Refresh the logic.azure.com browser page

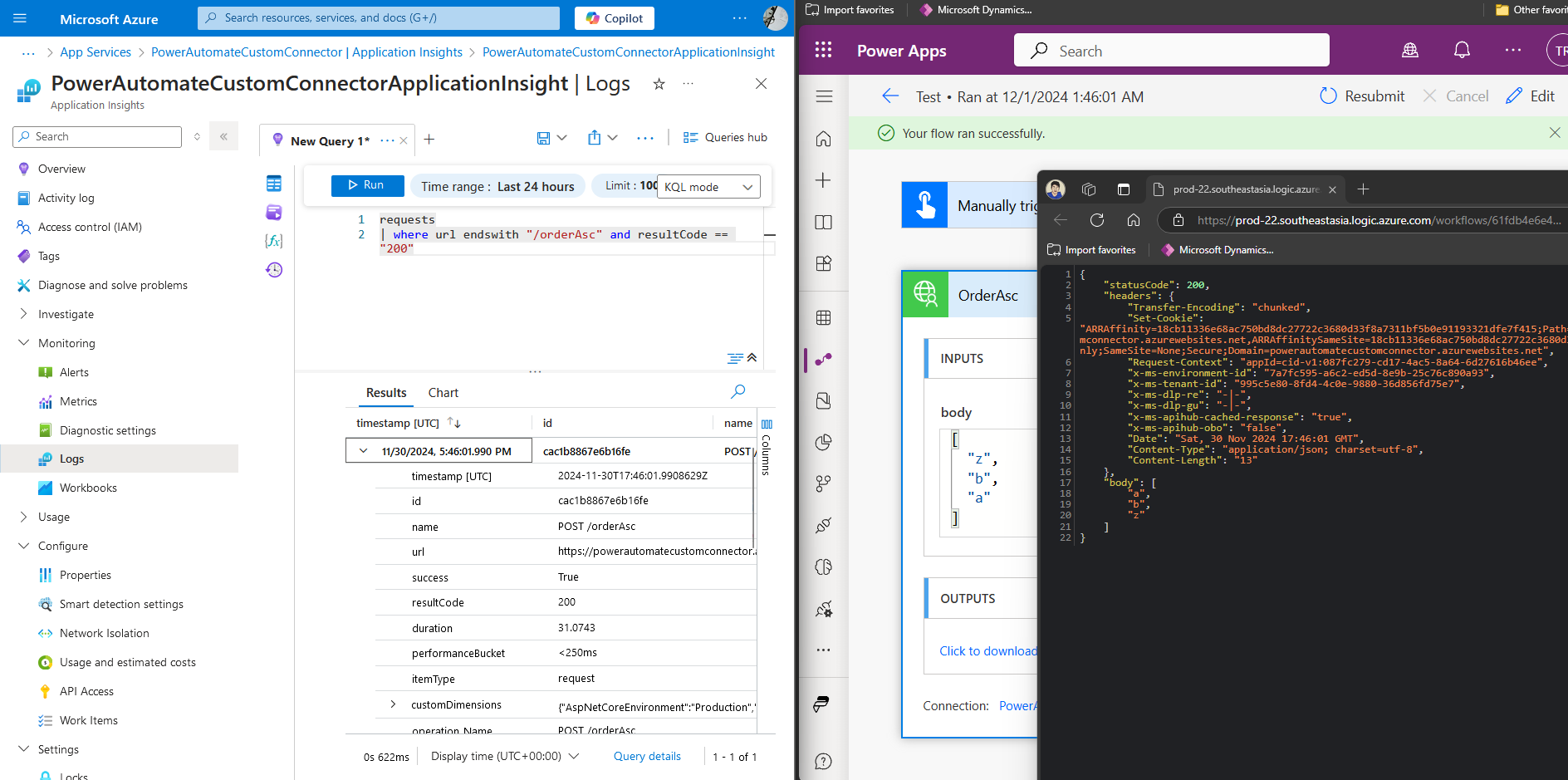click(x=1097, y=220)
